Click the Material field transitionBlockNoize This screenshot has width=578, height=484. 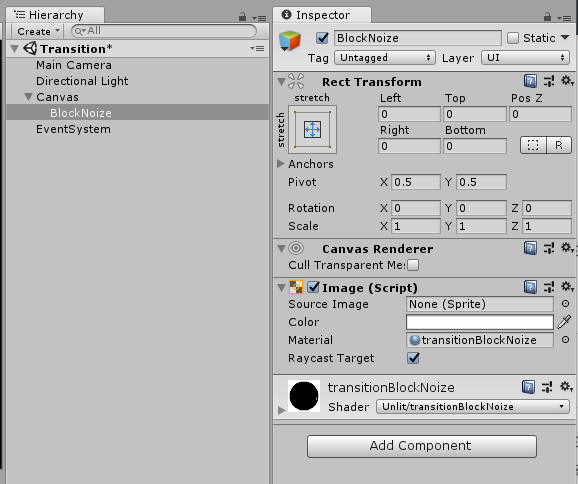point(480,340)
